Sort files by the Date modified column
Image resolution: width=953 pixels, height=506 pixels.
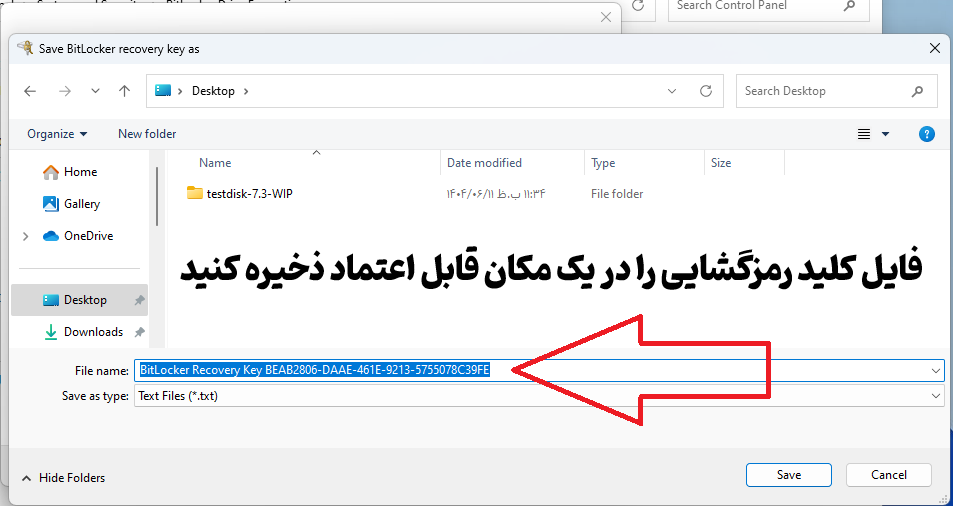[484, 163]
